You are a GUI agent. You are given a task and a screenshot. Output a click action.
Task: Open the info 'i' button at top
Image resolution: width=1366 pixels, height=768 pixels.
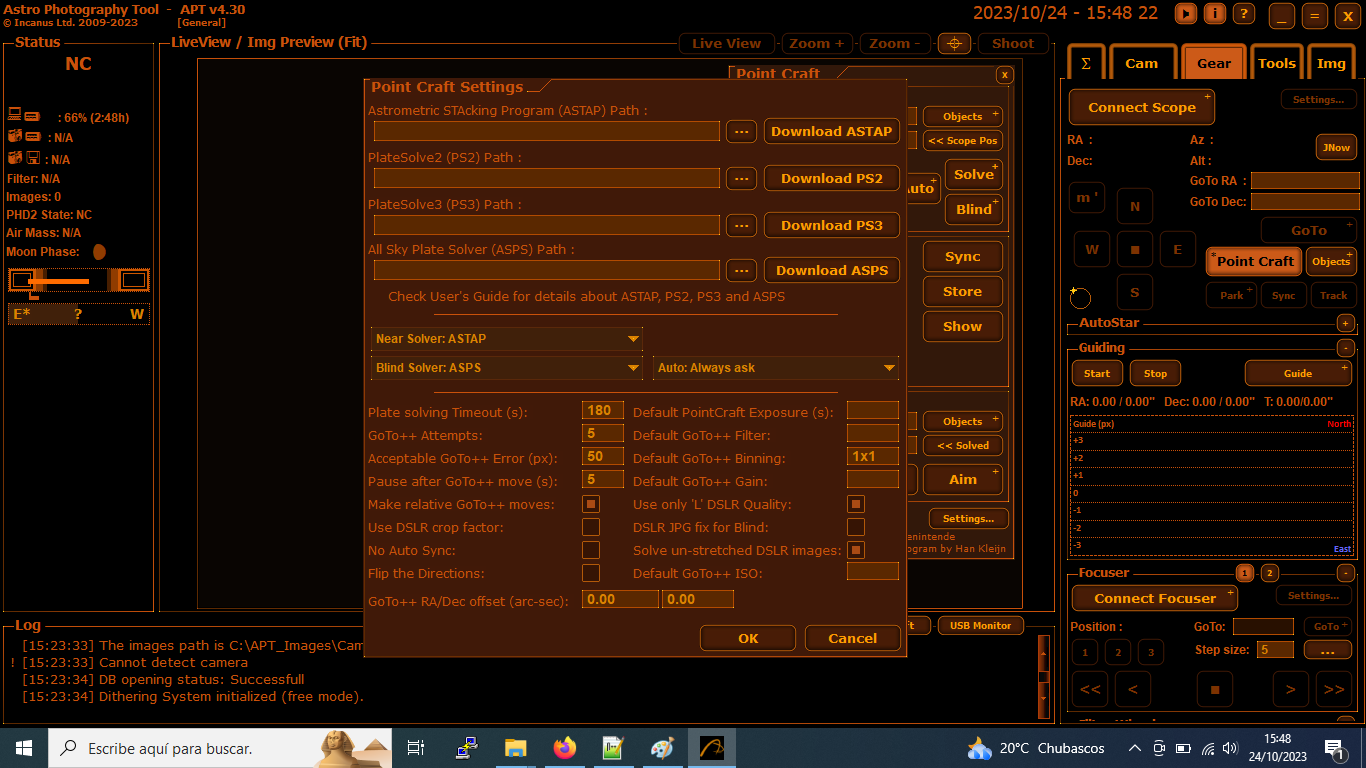(x=1214, y=14)
